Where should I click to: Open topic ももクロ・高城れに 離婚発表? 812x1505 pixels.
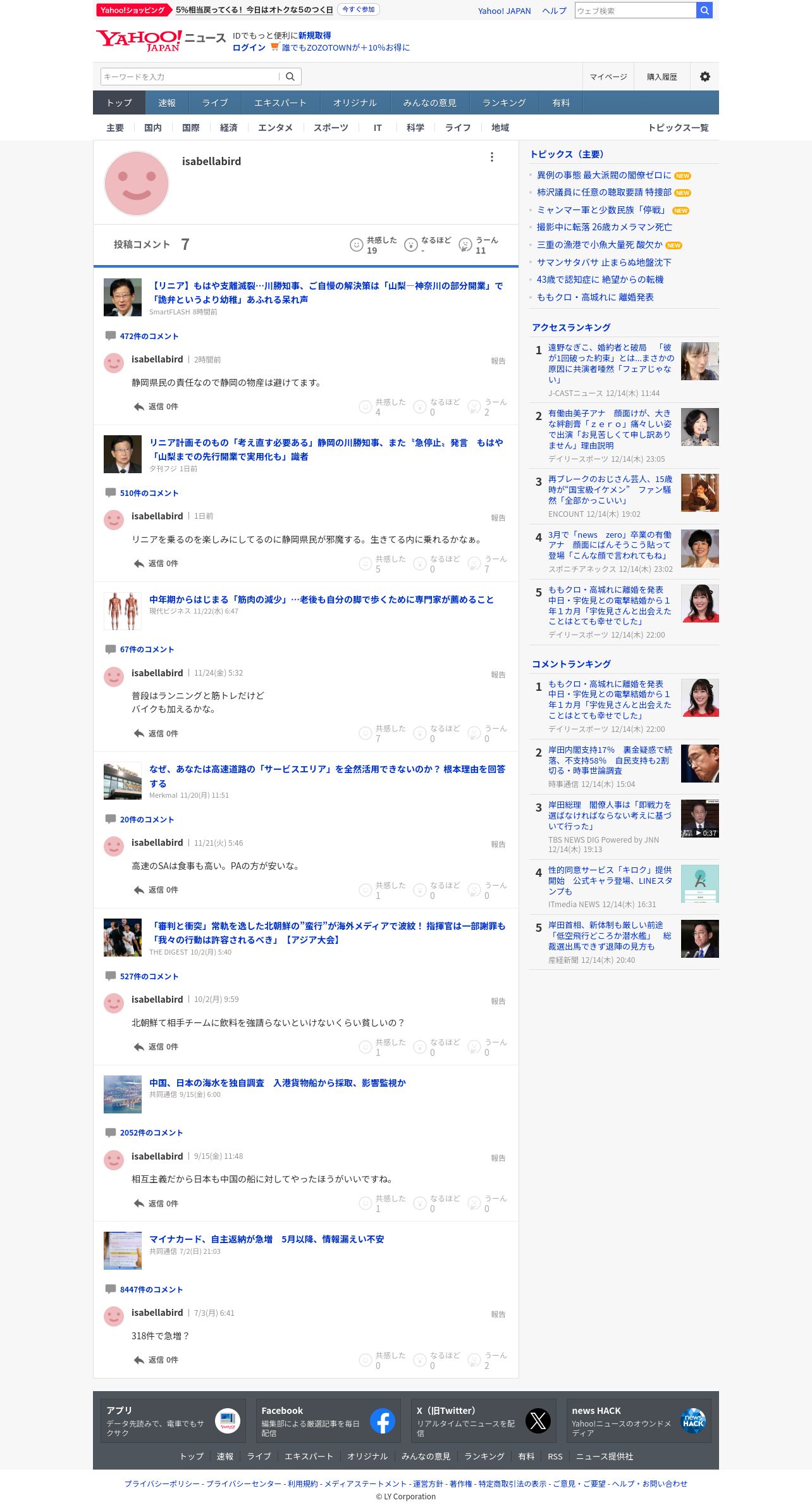click(x=595, y=297)
